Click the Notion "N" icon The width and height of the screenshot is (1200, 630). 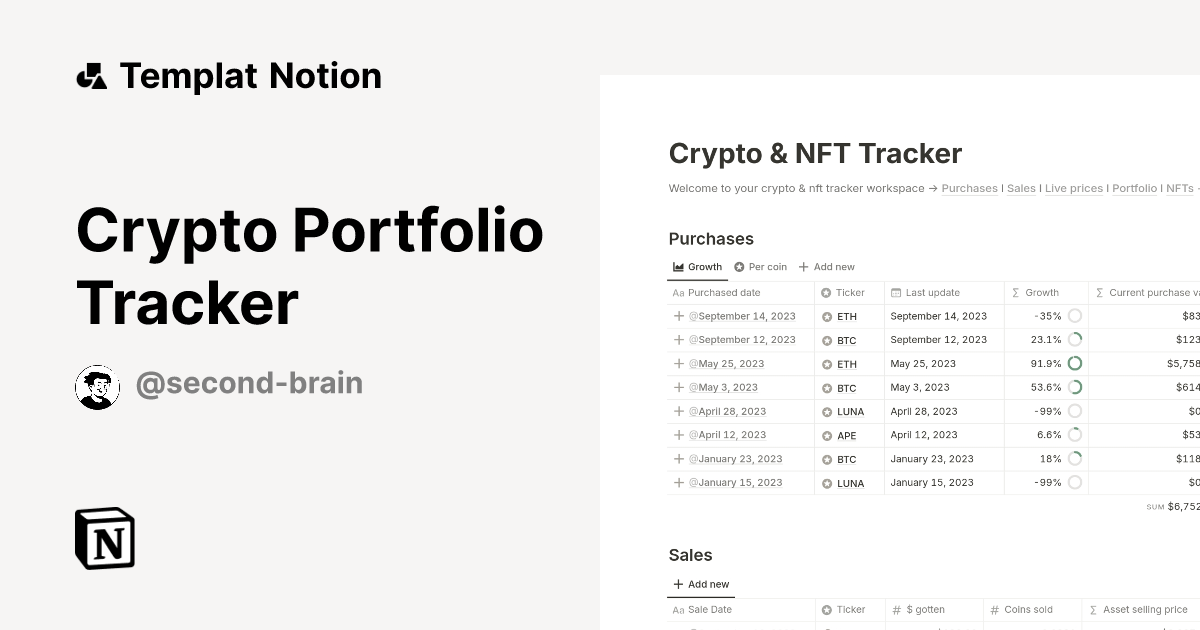pos(105,538)
